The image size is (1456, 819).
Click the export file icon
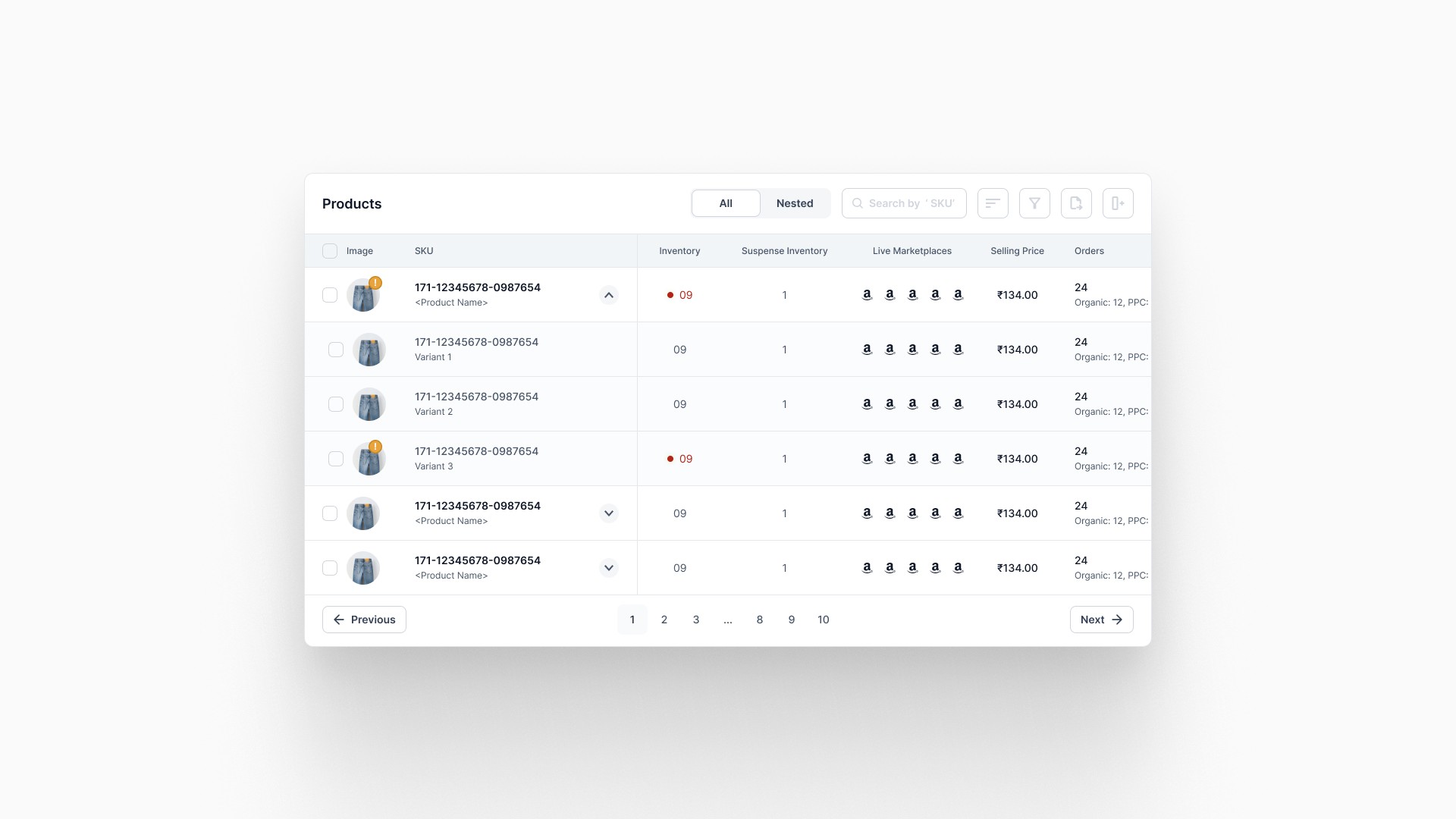1076,203
